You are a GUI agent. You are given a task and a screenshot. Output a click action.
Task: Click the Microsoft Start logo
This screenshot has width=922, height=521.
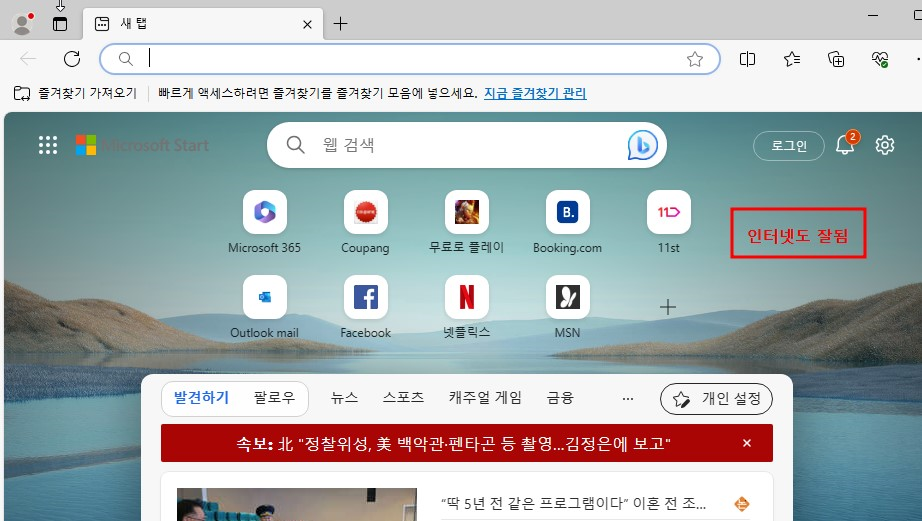coord(142,145)
